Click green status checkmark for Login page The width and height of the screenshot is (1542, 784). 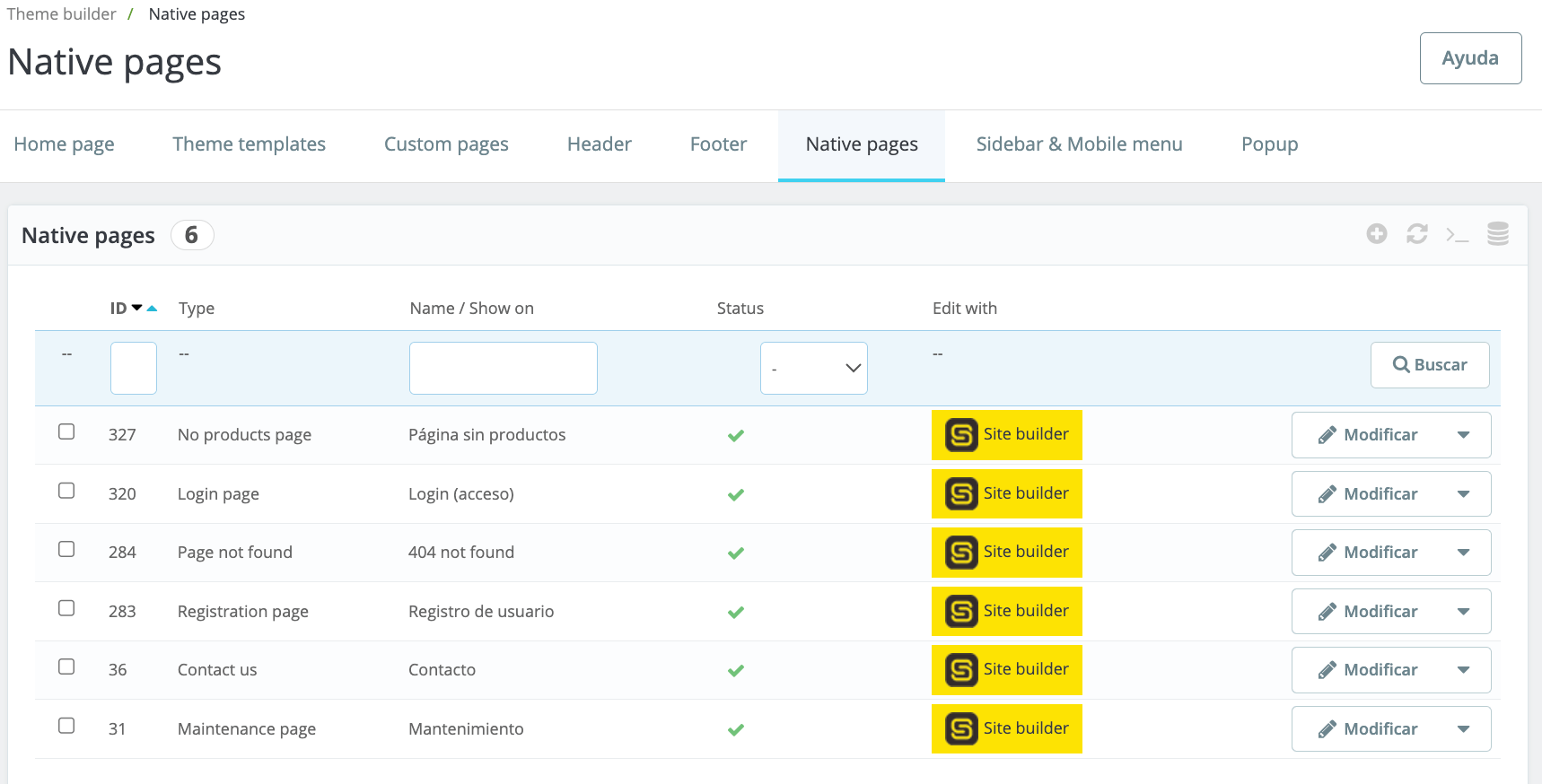pos(736,494)
